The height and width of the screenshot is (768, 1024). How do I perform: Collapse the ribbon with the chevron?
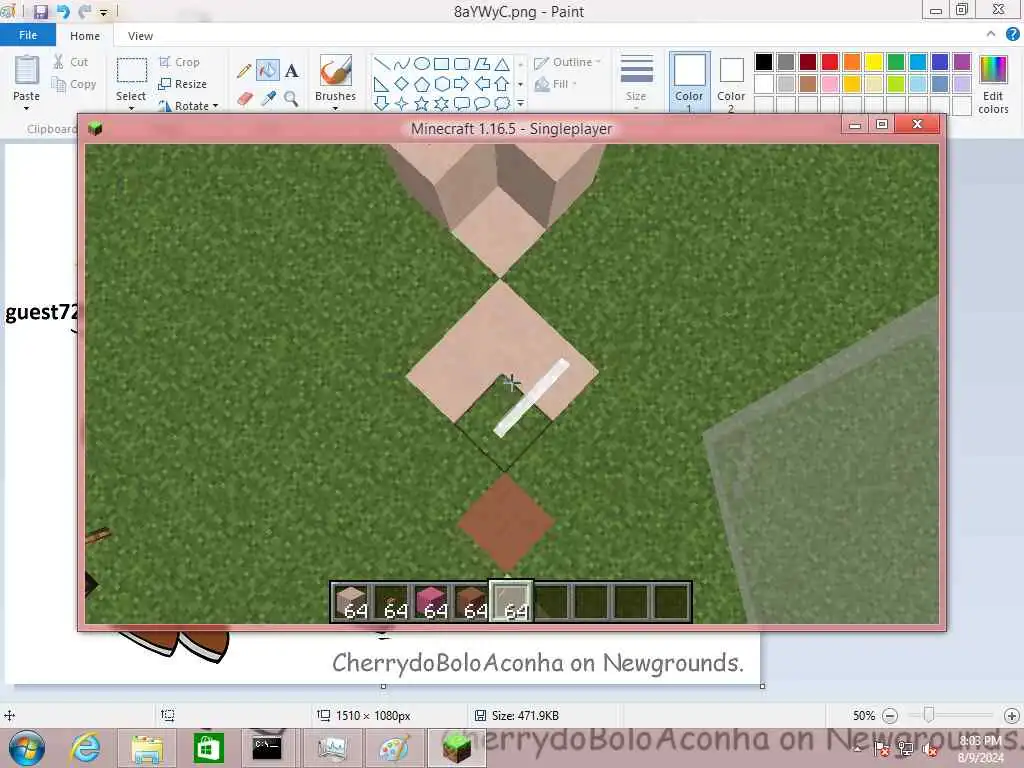pos(991,34)
